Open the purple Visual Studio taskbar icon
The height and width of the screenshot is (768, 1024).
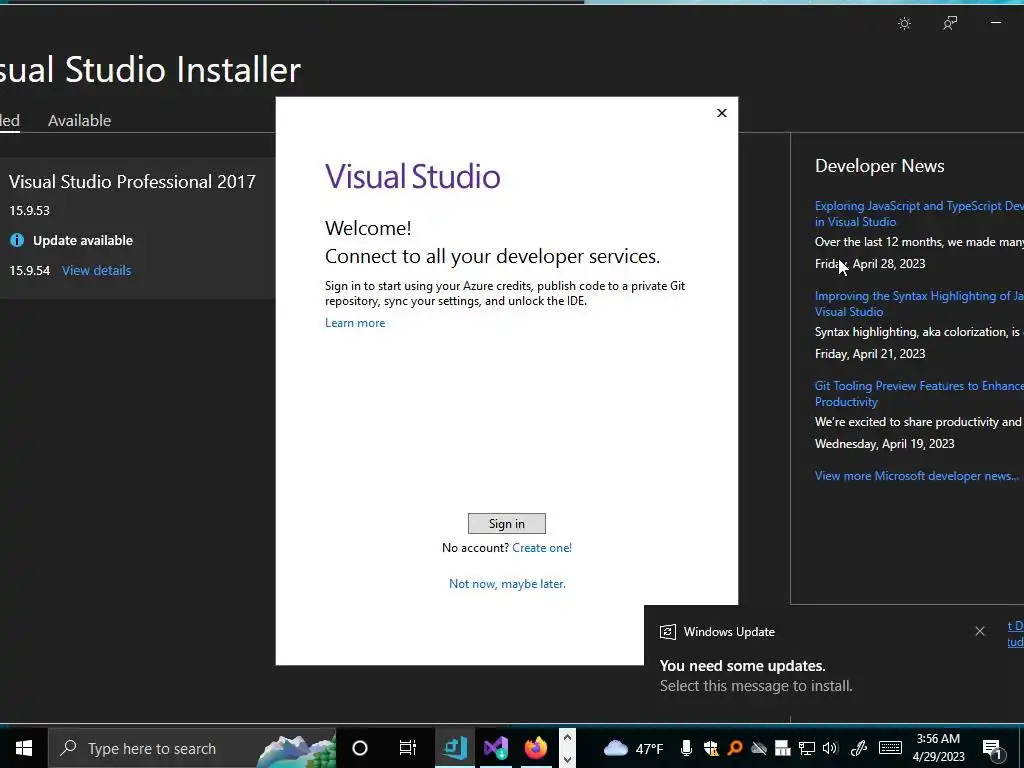click(496, 748)
